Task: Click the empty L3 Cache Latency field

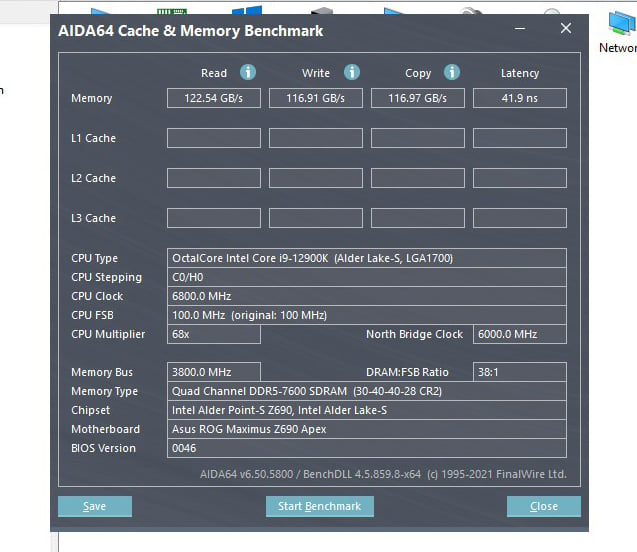Action: [520, 218]
